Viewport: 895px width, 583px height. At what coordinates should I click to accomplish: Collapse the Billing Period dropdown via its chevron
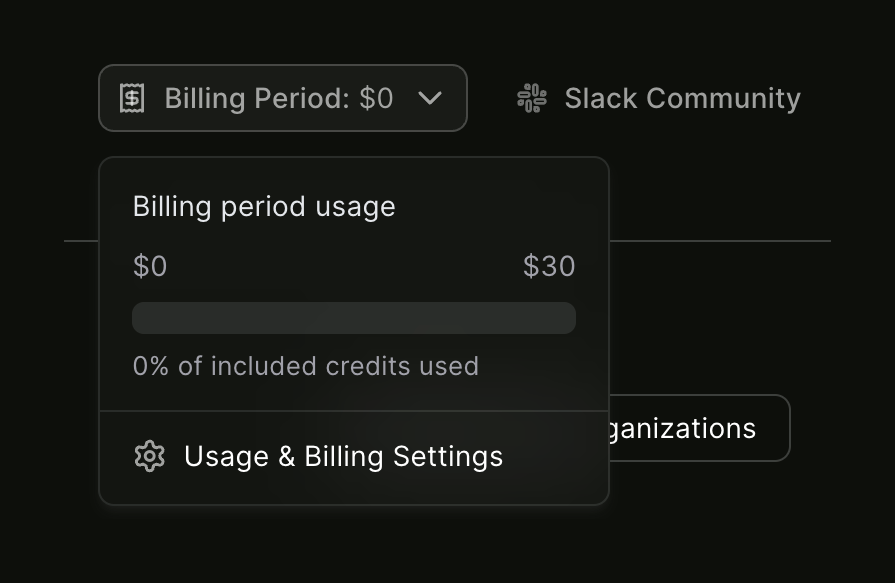coord(431,98)
